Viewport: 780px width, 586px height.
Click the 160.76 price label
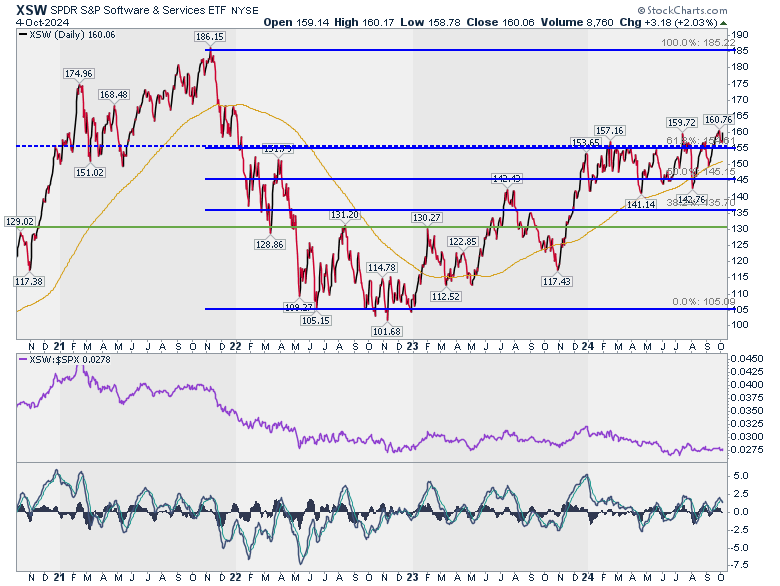[718, 119]
